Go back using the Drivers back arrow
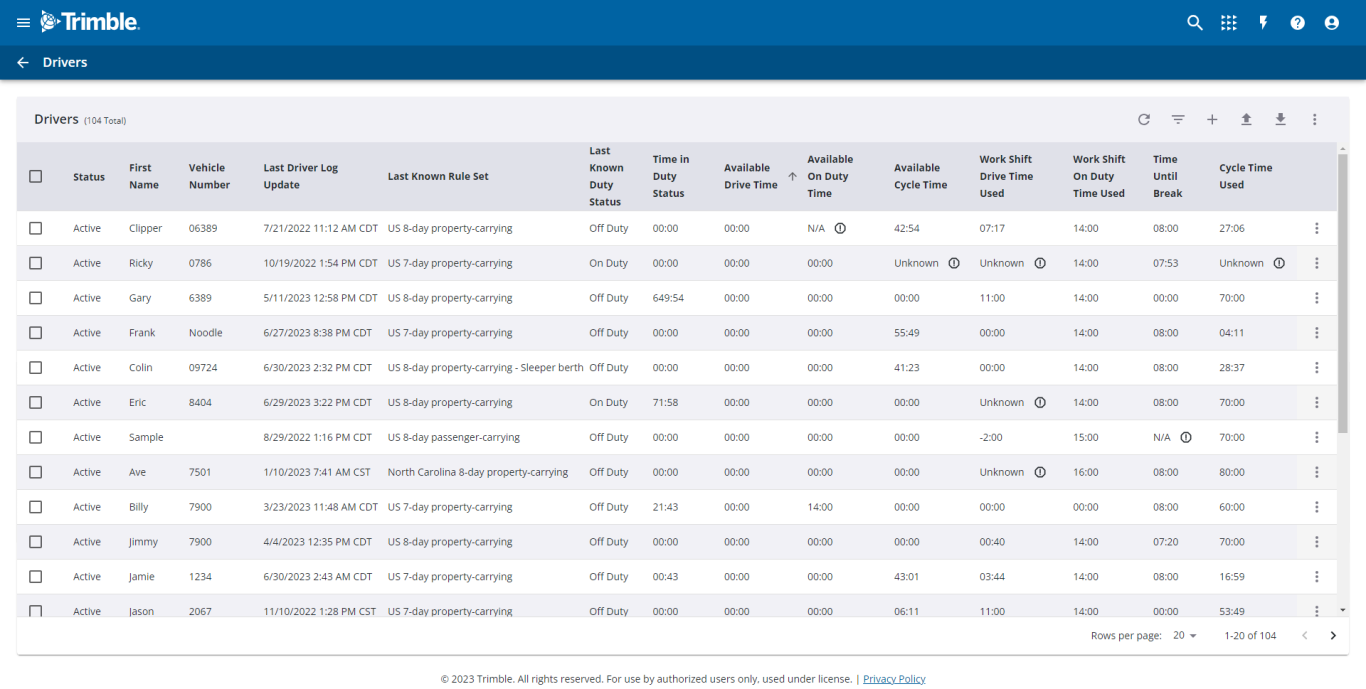 point(22,62)
